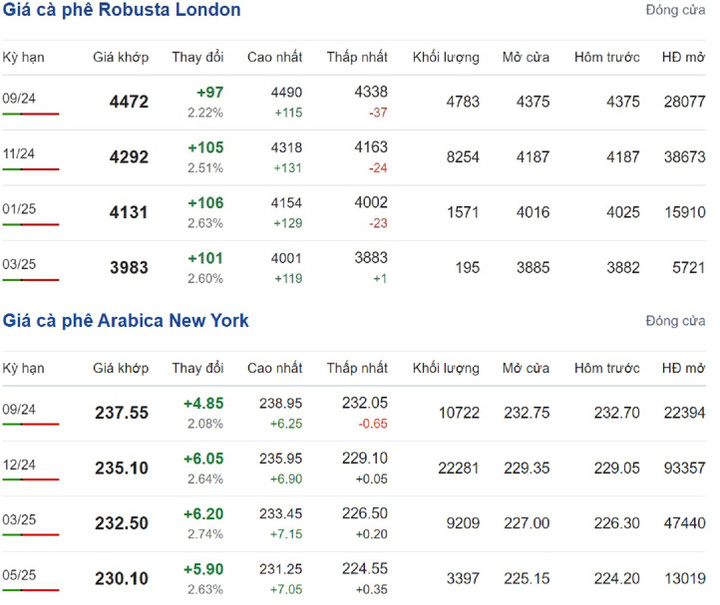Screen dimensions: 720x605
Task: Click 'Đóng cửa' status beside the Robusta London title
Action: [x=675, y=11]
